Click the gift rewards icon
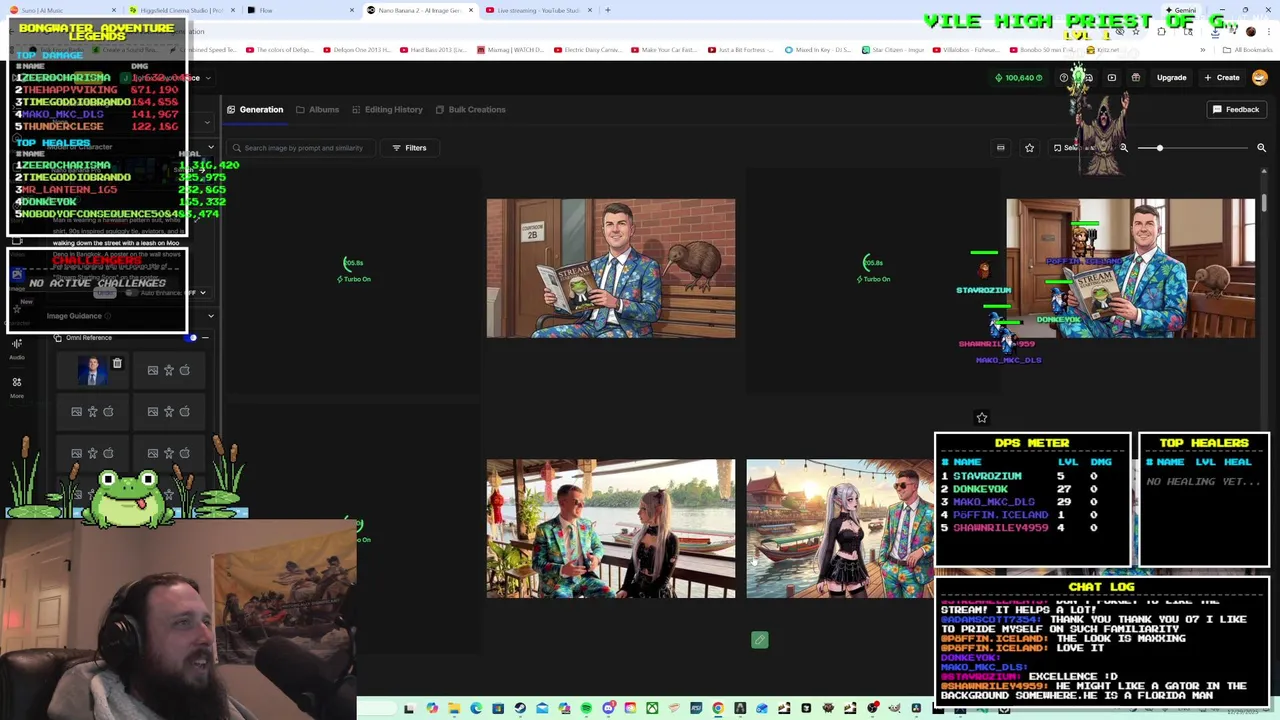The width and height of the screenshot is (1280, 720). tap(1135, 77)
